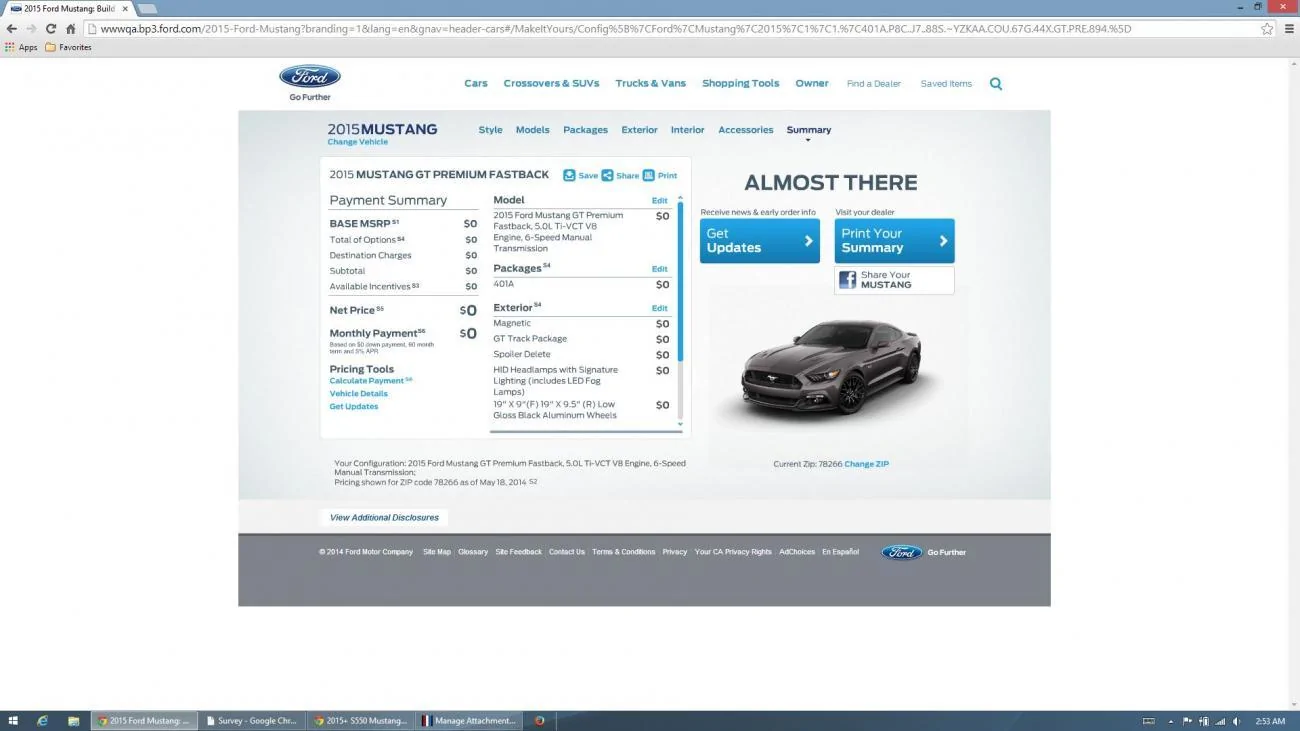
Task: Click the Ford oval logo in header
Action: click(x=310, y=77)
